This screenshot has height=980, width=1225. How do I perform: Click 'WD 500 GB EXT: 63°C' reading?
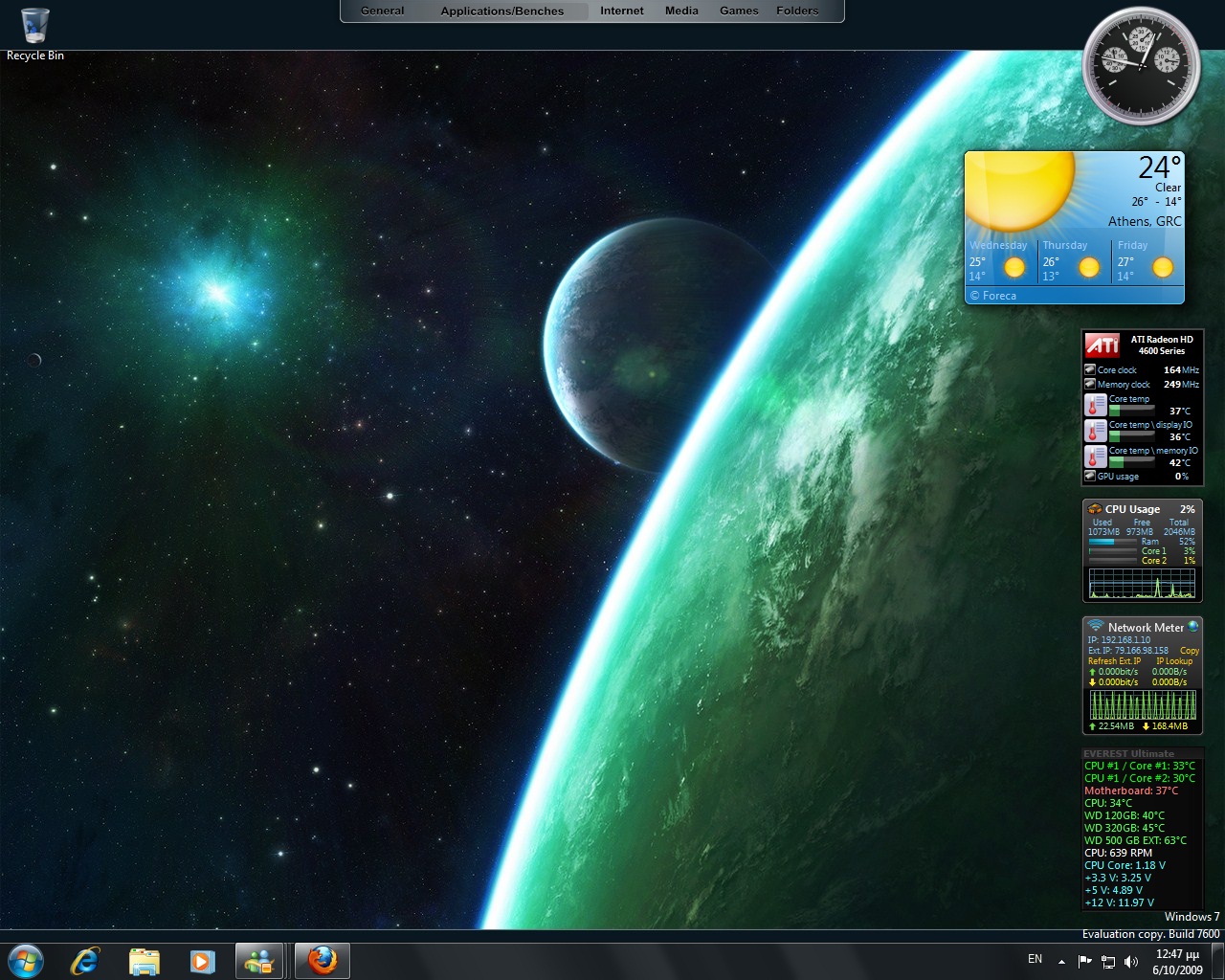click(x=1135, y=840)
